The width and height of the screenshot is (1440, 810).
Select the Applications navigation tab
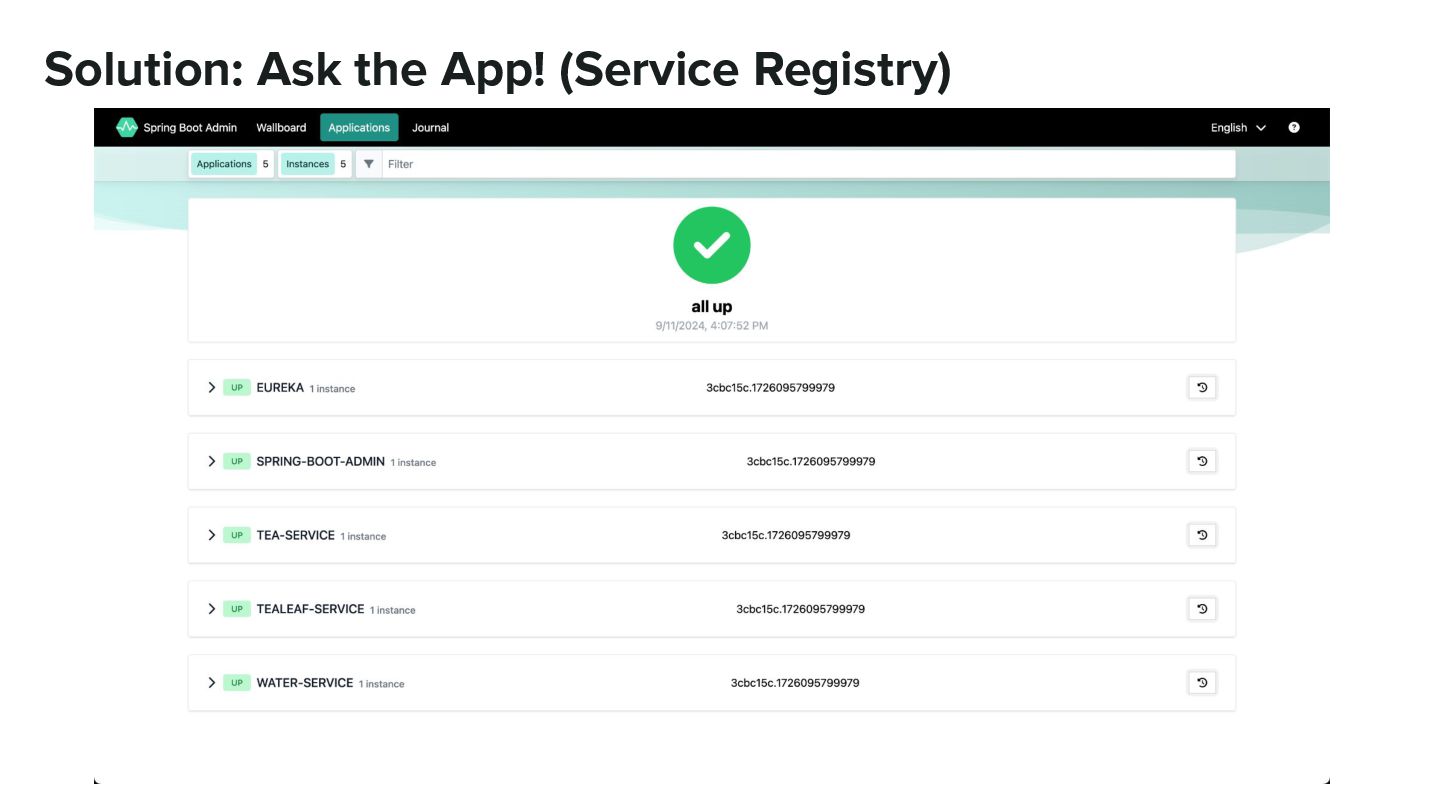click(x=359, y=127)
